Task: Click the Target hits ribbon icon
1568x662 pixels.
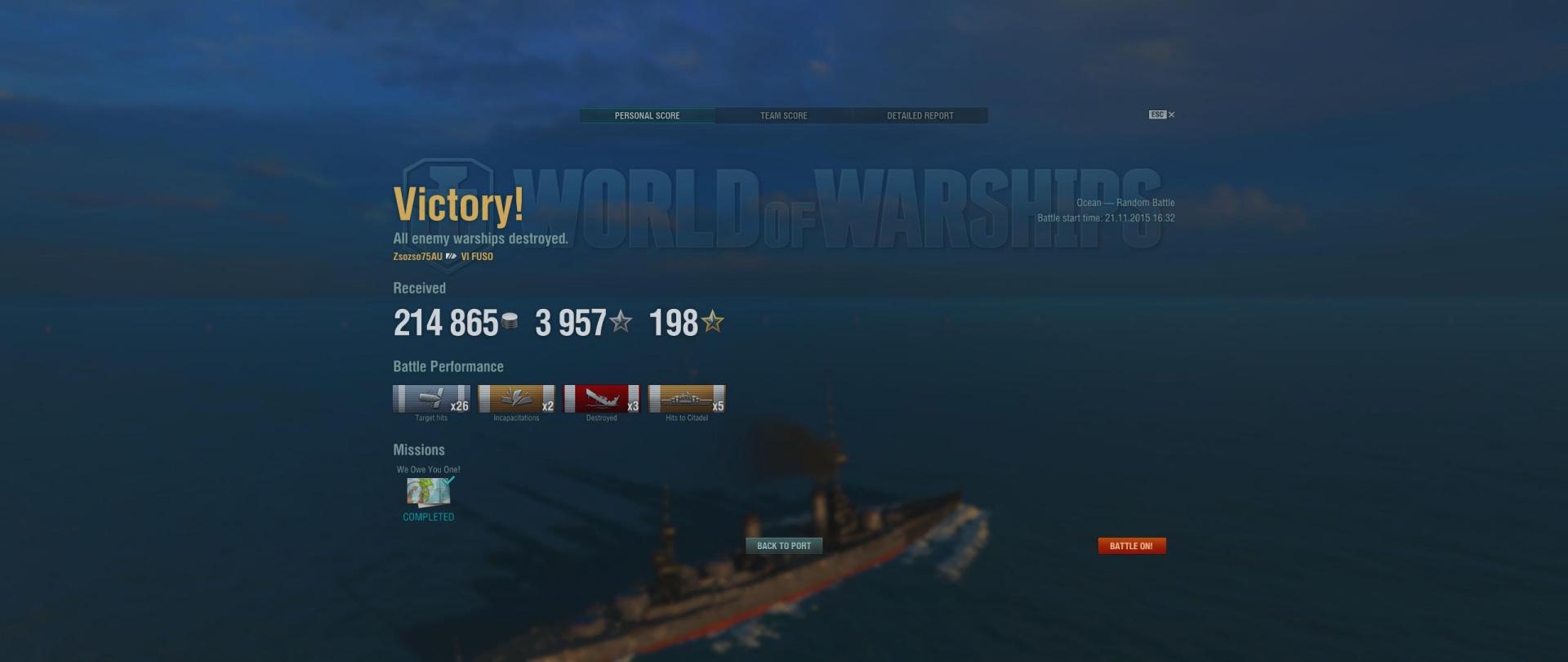Action: [x=431, y=399]
